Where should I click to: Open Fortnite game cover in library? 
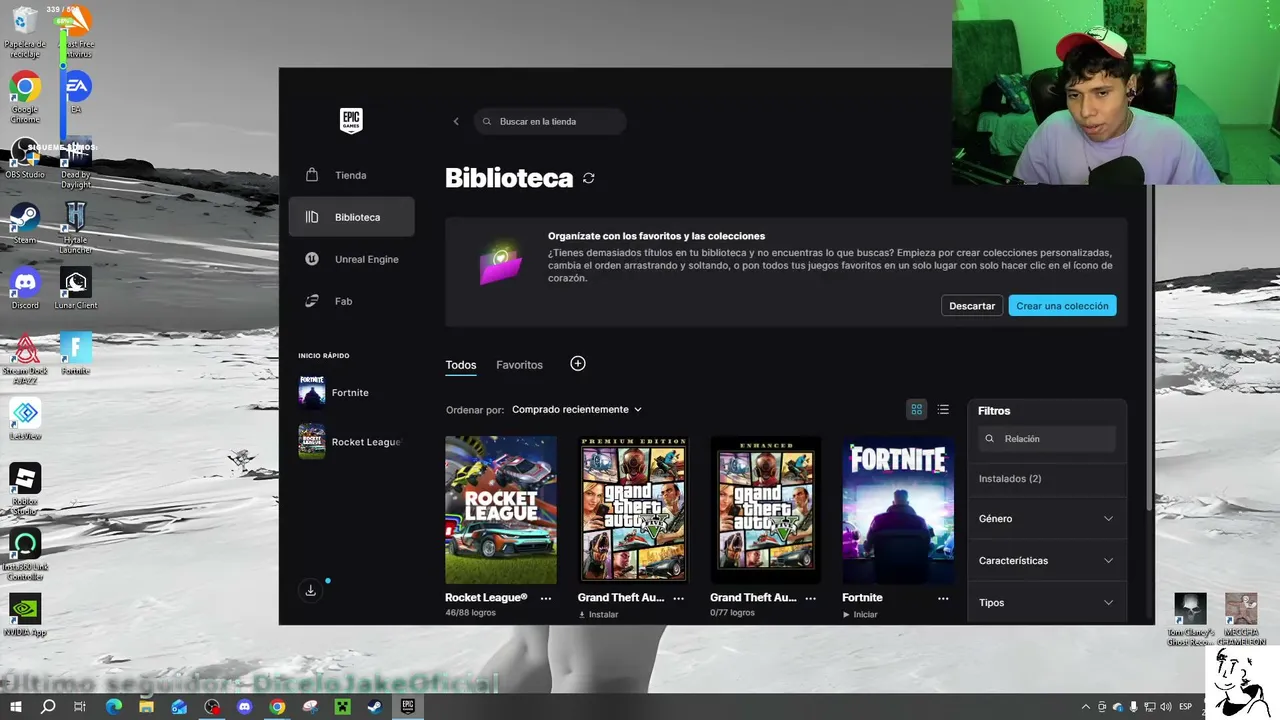(x=898, y=510)
